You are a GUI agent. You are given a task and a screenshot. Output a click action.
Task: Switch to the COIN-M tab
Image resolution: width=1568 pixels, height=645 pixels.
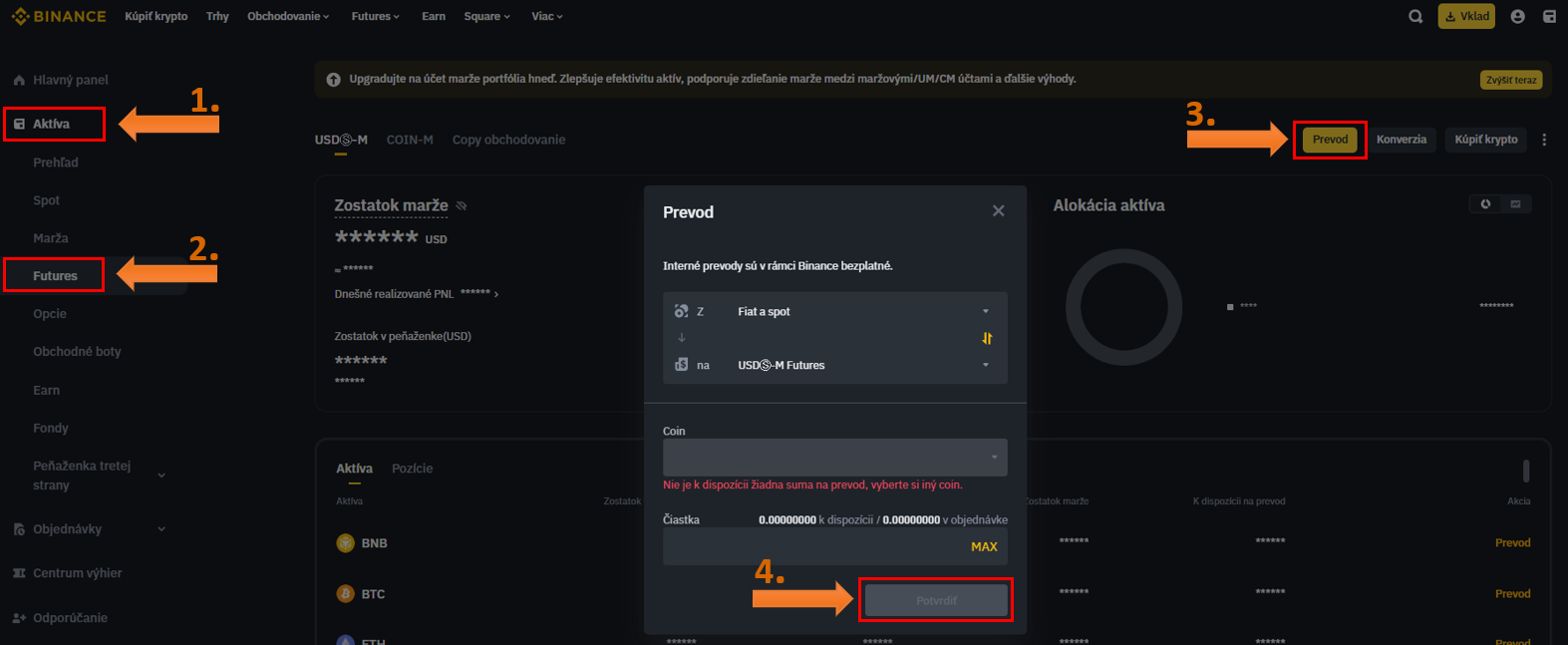410,140
